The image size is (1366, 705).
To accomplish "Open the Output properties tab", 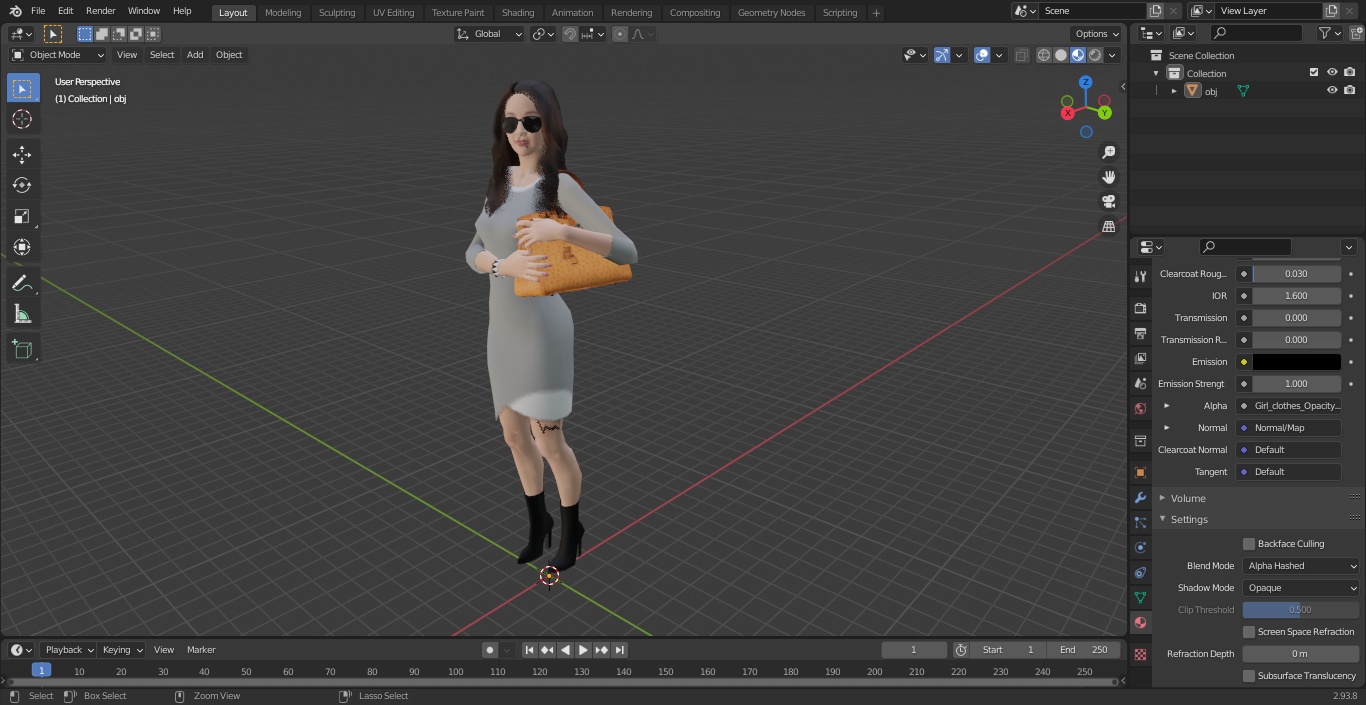I will coord(1140,333).
